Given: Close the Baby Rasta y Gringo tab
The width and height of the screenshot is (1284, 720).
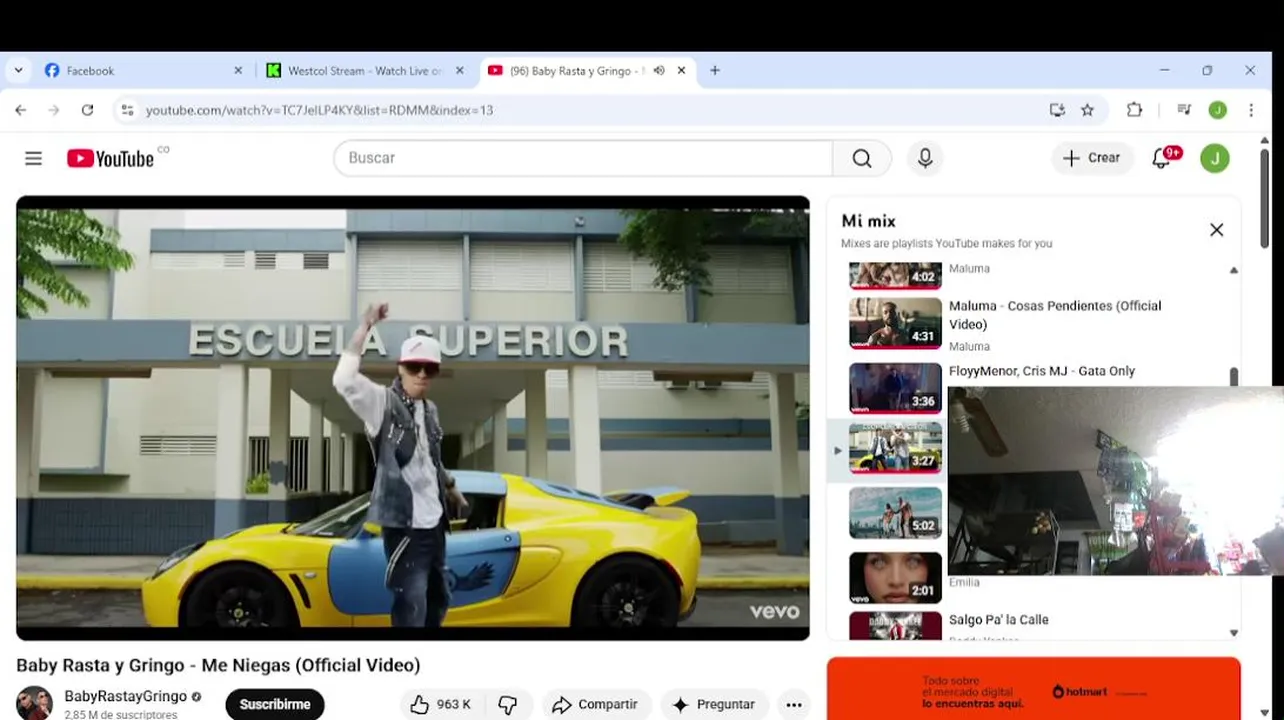Looking at the screenshot, I should tap(681, 71).
